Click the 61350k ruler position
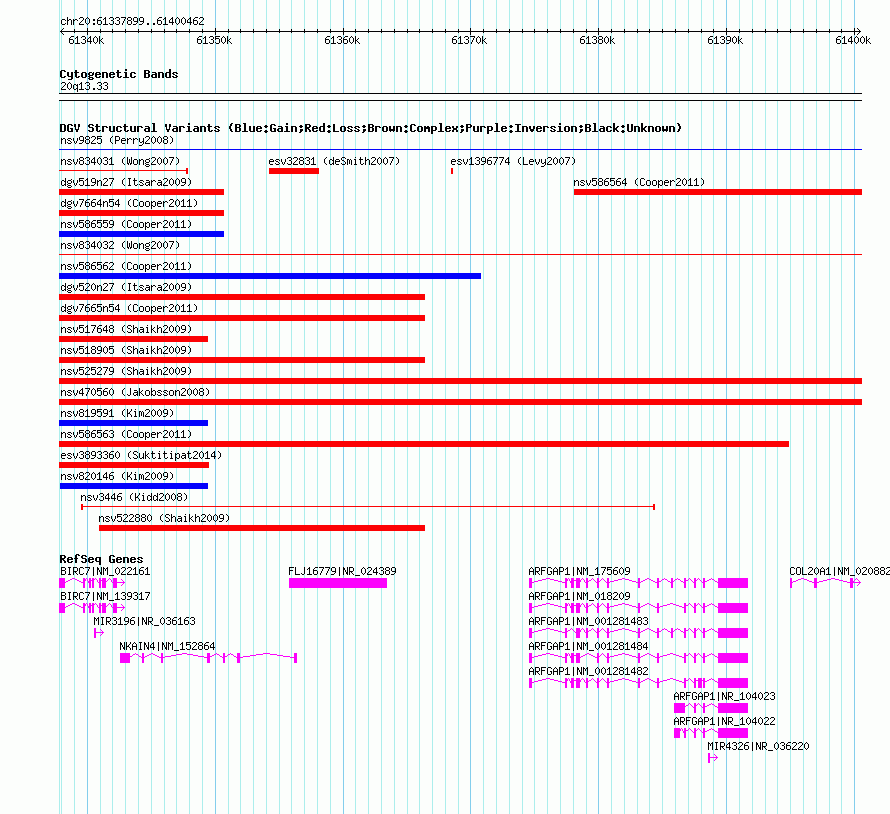 pos(214,40)
